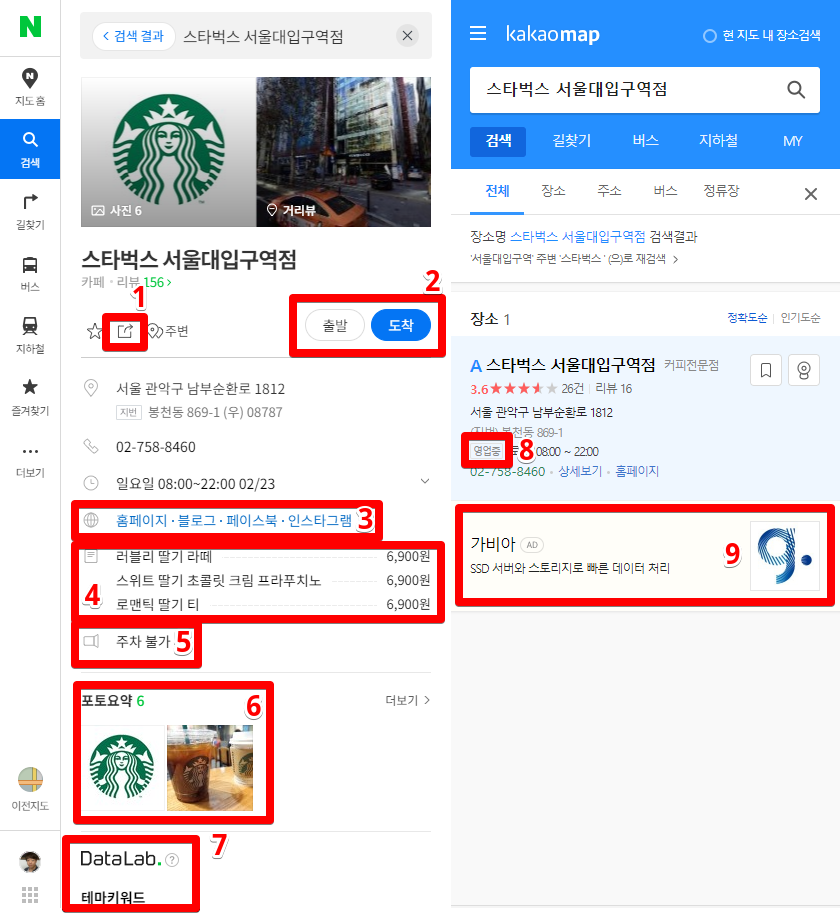
Task: Open the 페이스북 link
Action: coord(252,520)
